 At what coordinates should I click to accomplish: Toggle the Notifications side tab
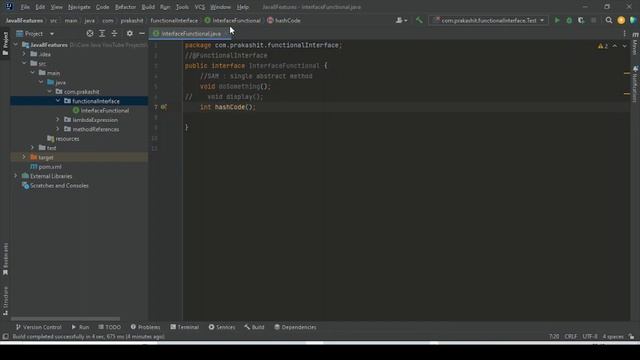635,85
